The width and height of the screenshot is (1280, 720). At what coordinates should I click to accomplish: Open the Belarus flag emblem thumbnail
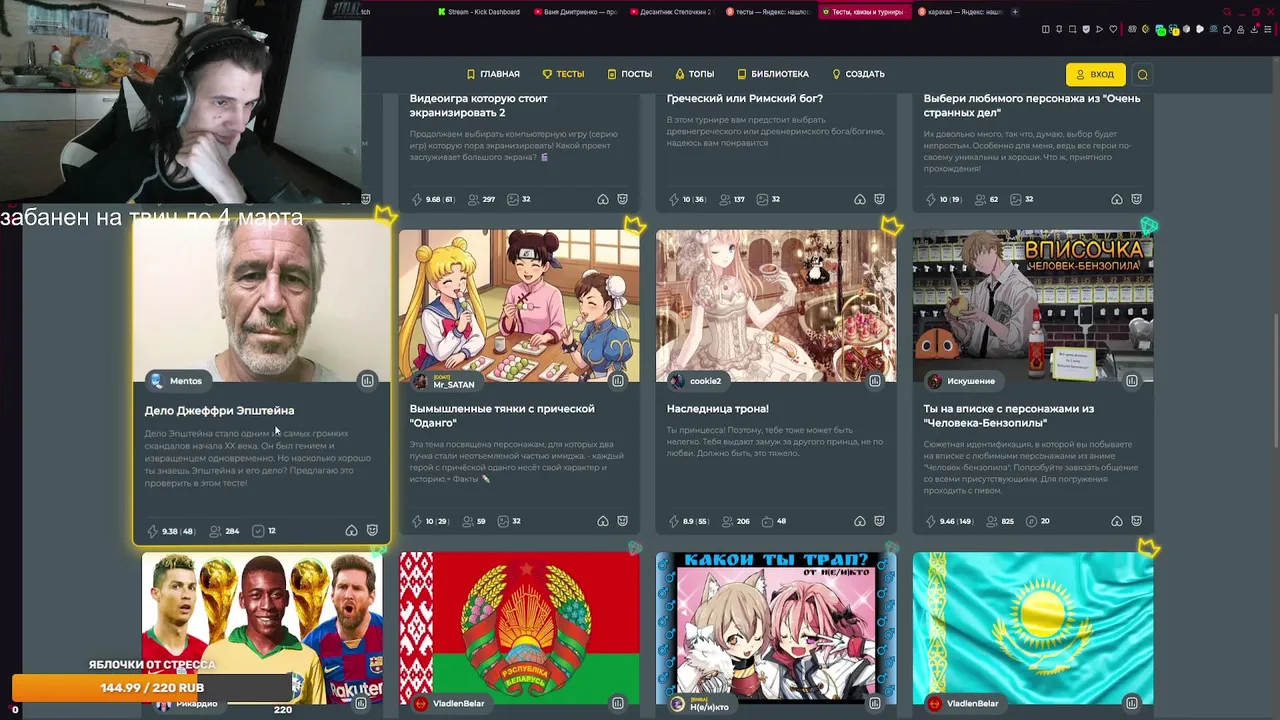tap(519, 629)
